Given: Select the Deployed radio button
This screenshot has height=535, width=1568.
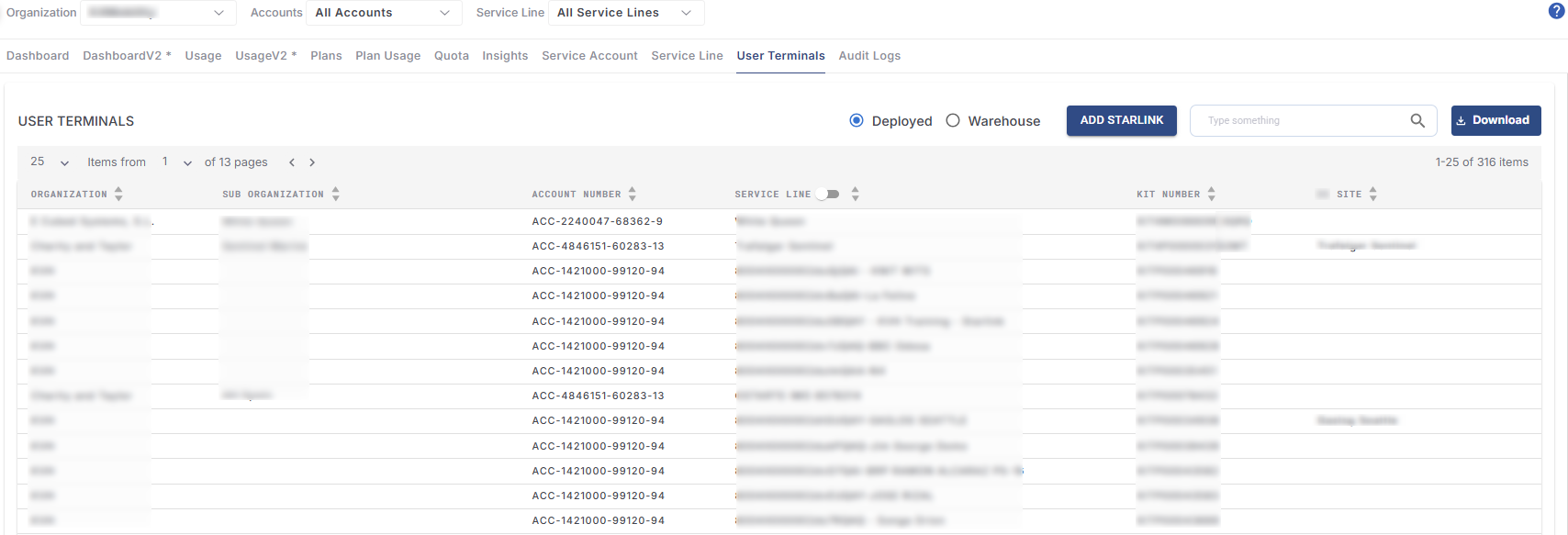Looking at the screenshot, I should pos(857,120).
